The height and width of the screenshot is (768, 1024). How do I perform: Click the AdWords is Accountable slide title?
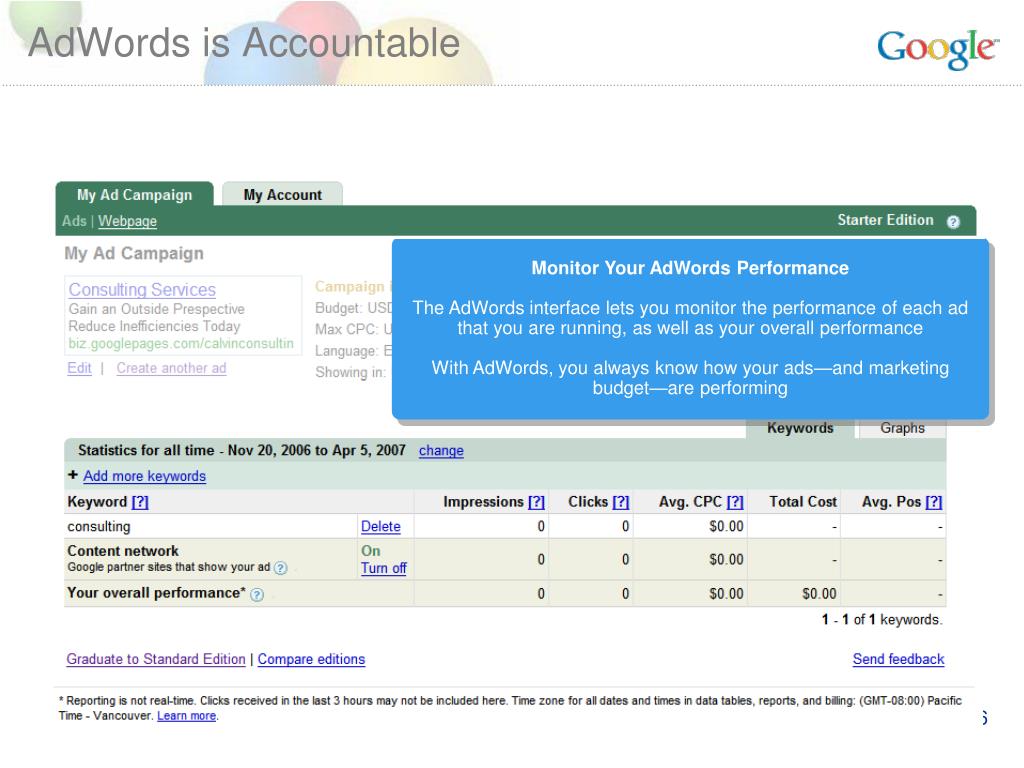[244, 42]
